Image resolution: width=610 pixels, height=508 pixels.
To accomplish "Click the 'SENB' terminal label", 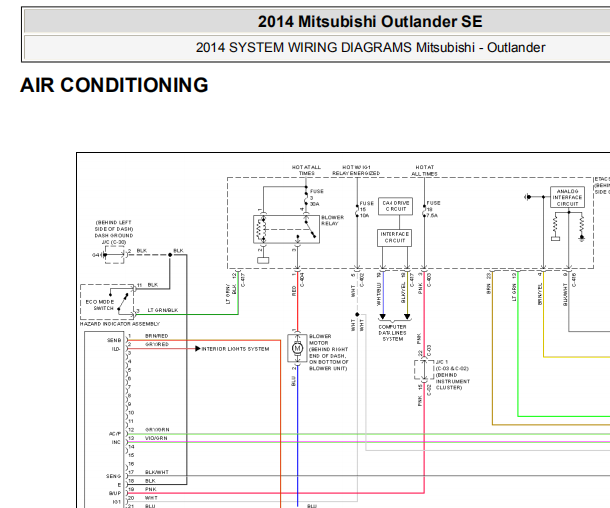I will pyautogui.click(x=114, y=340).
